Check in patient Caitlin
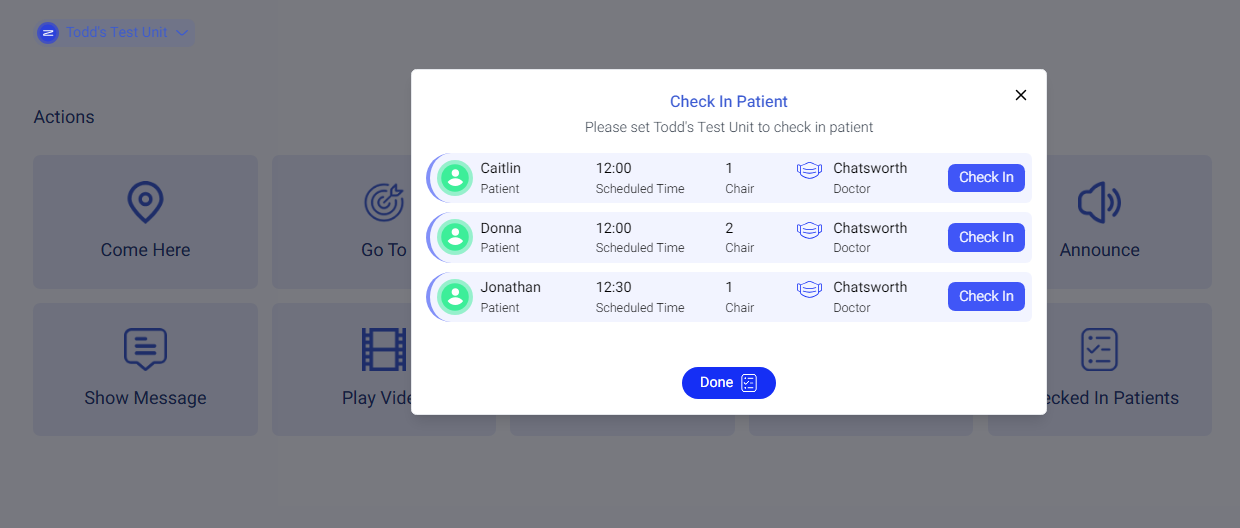 click(986, 178)
